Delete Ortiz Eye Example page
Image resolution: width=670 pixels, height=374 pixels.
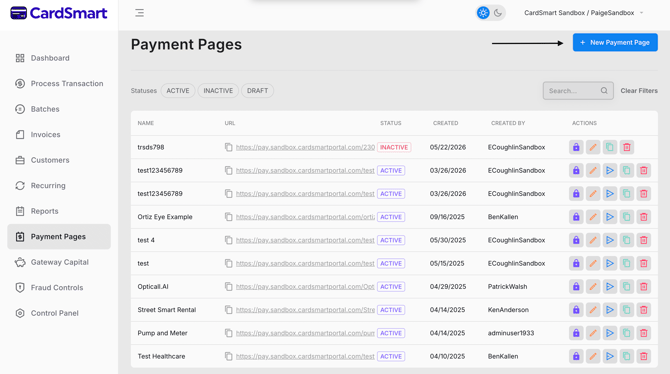(x=644, y=217)
